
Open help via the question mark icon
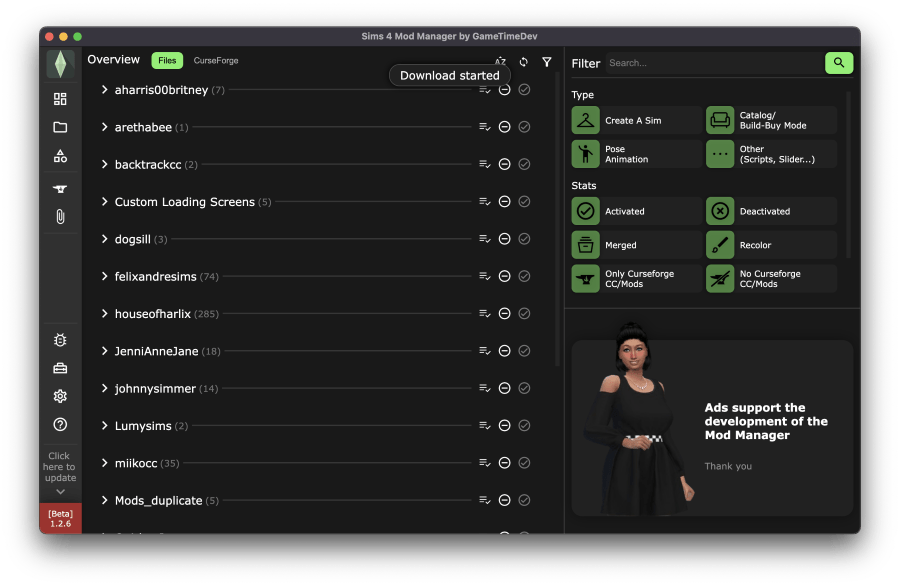[x=60, y=425]
